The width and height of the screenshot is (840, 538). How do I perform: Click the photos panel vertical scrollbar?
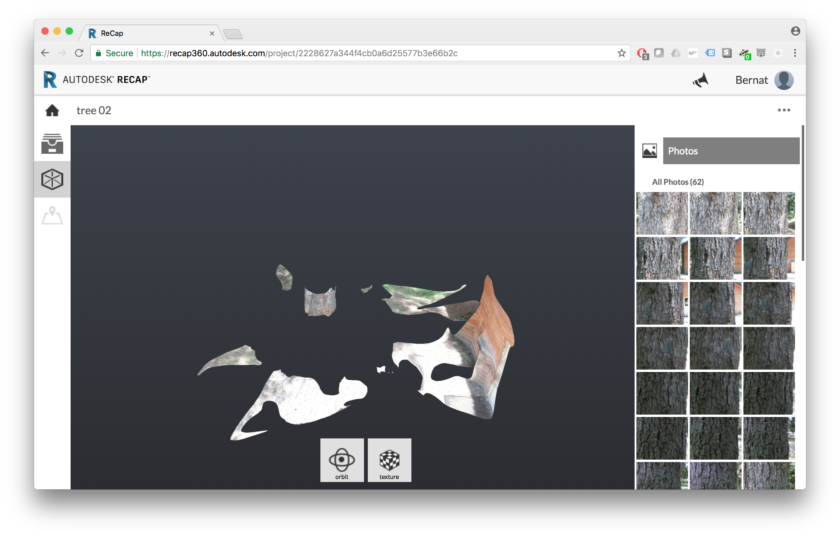point(802,190)
